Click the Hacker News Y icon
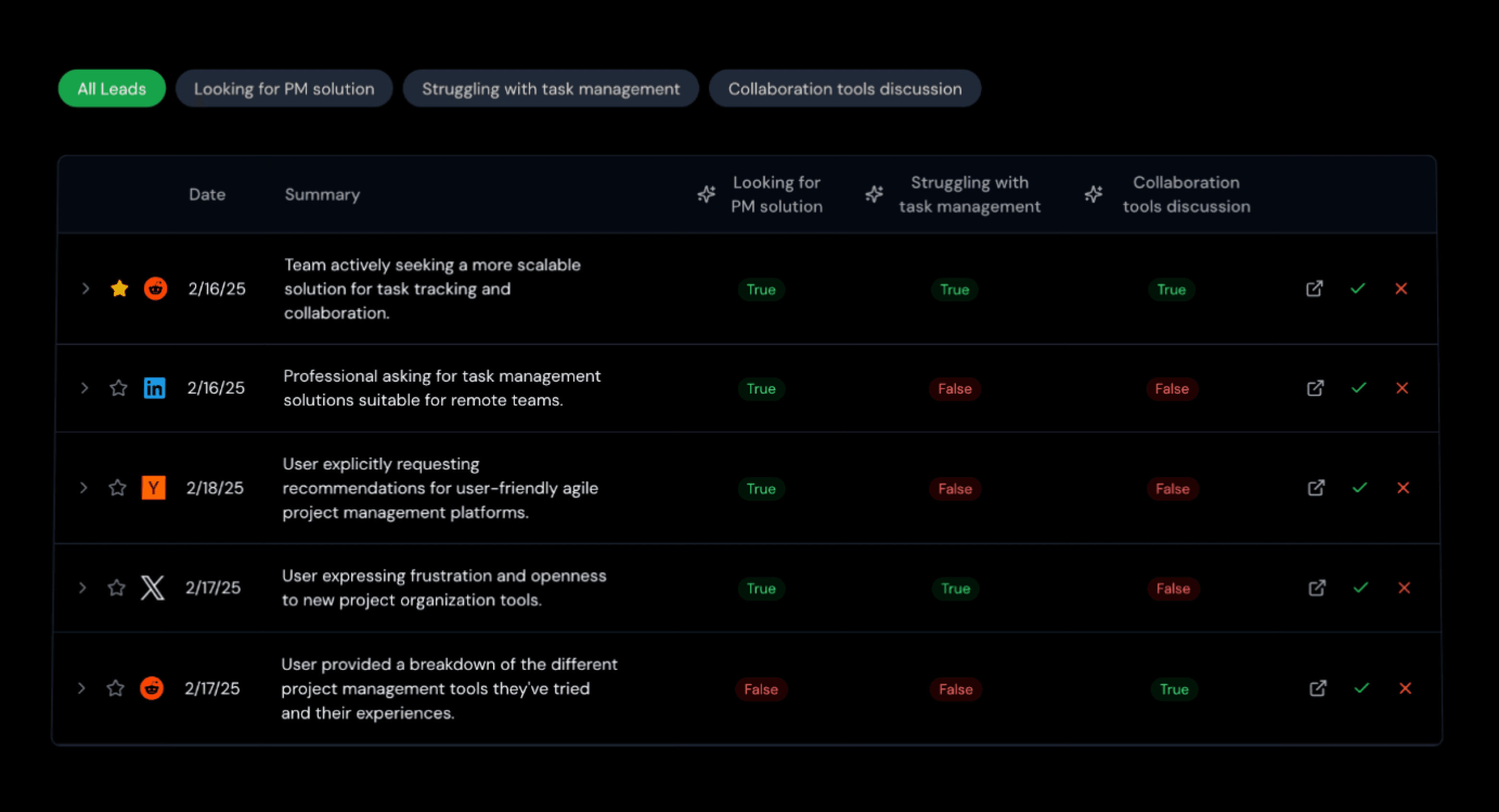This screenshot has height=812, width=1499. [154, 487]
